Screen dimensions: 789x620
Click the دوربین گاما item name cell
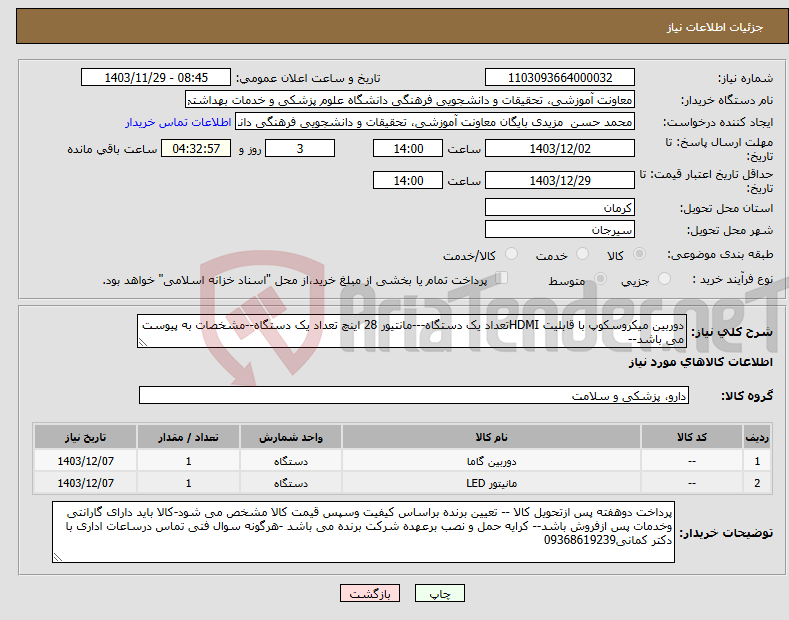(x=491, y=461)
